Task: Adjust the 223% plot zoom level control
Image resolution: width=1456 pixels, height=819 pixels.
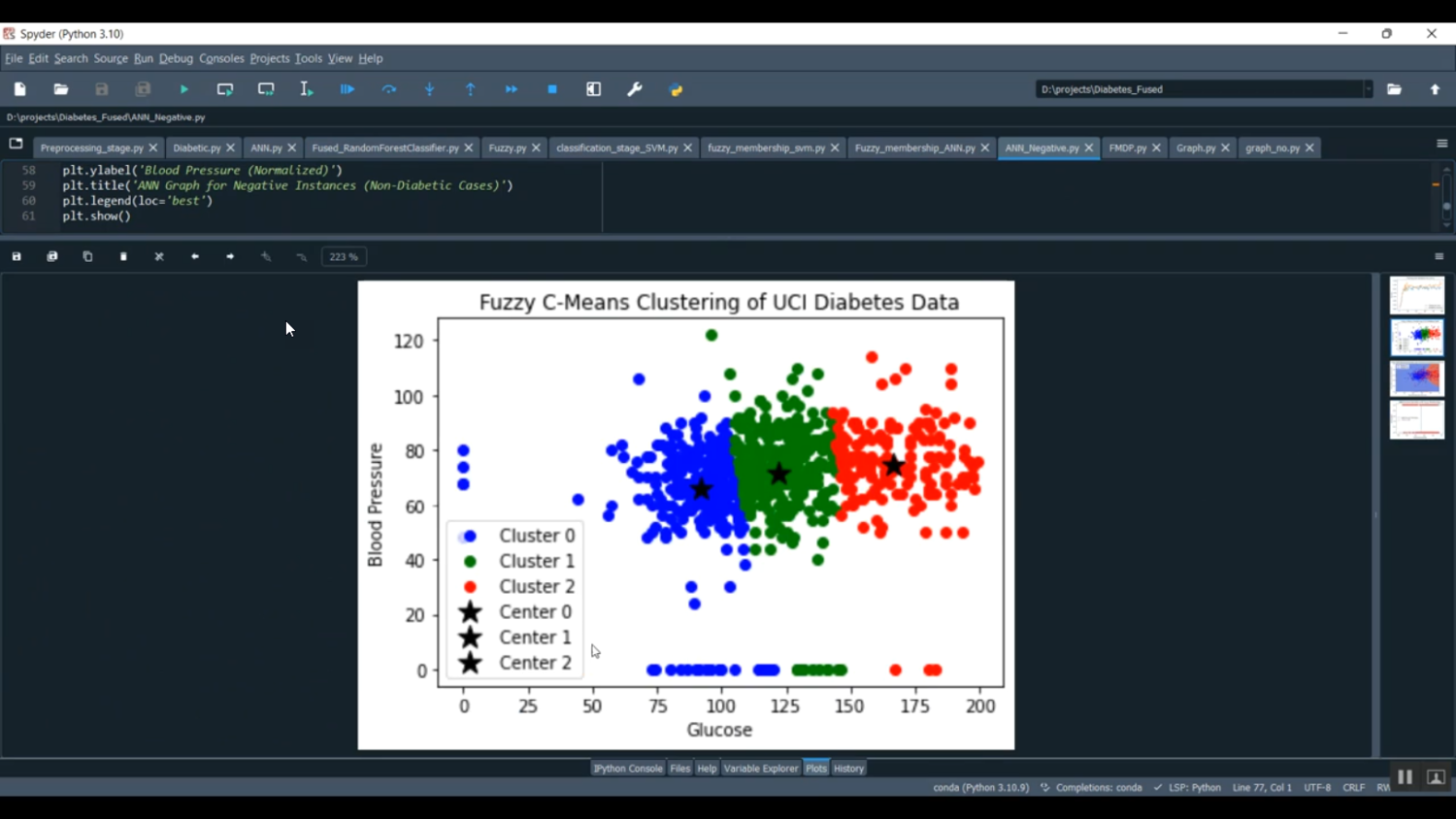Action: point(344,256)
